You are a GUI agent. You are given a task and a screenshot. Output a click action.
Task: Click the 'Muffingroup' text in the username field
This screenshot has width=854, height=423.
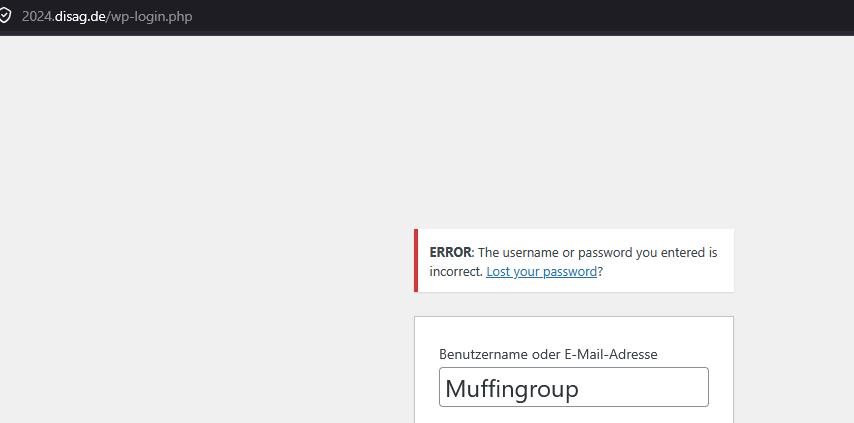512,388
